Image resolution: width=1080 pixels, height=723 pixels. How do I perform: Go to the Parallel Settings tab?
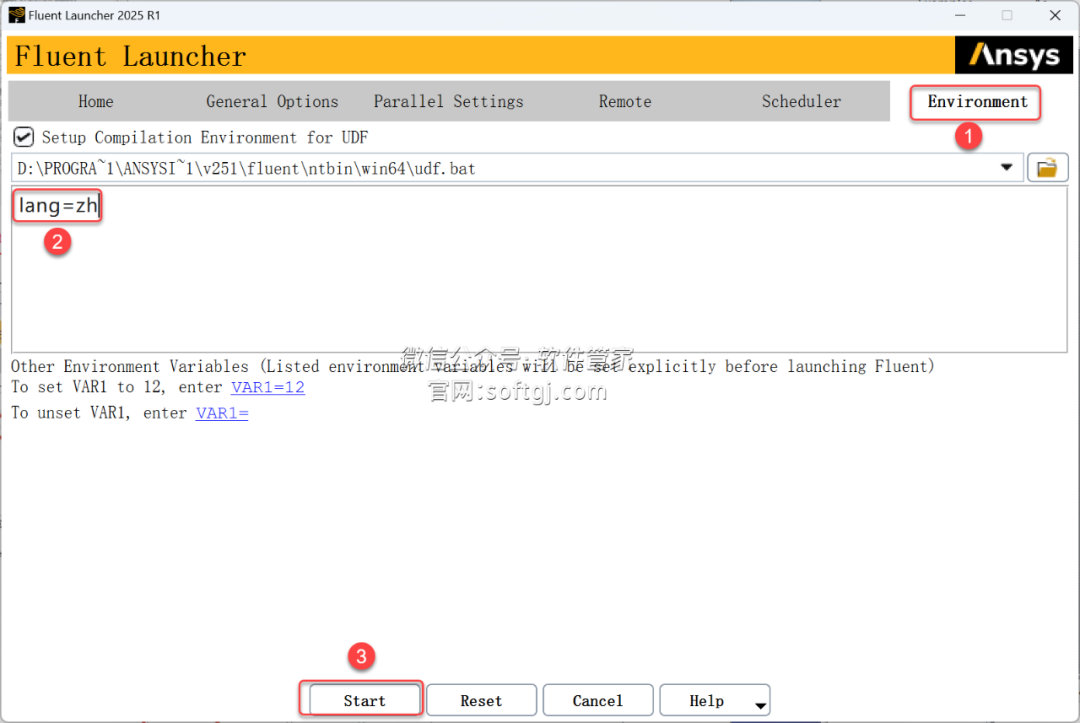[x=448, y=101]
